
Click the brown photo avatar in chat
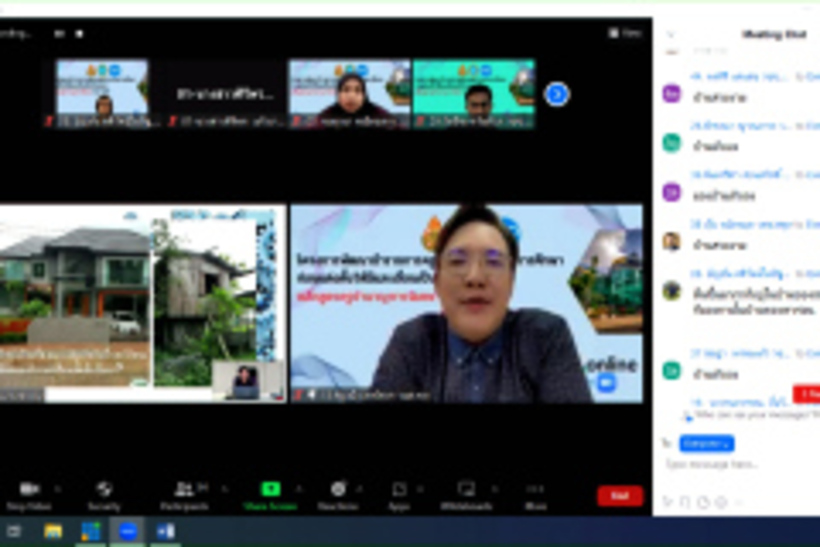point(671,242)
